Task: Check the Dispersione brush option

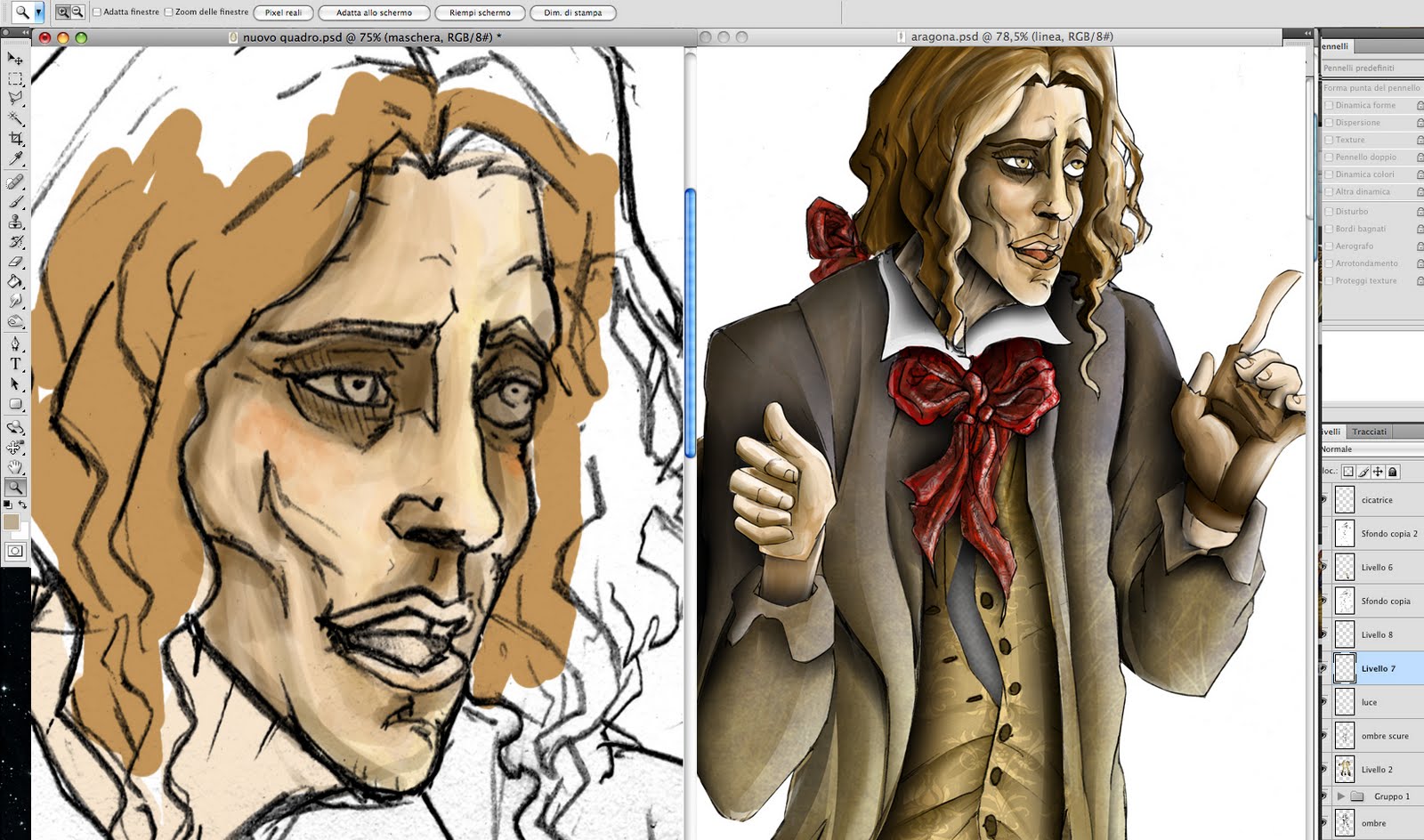Action: [1329, 123]
